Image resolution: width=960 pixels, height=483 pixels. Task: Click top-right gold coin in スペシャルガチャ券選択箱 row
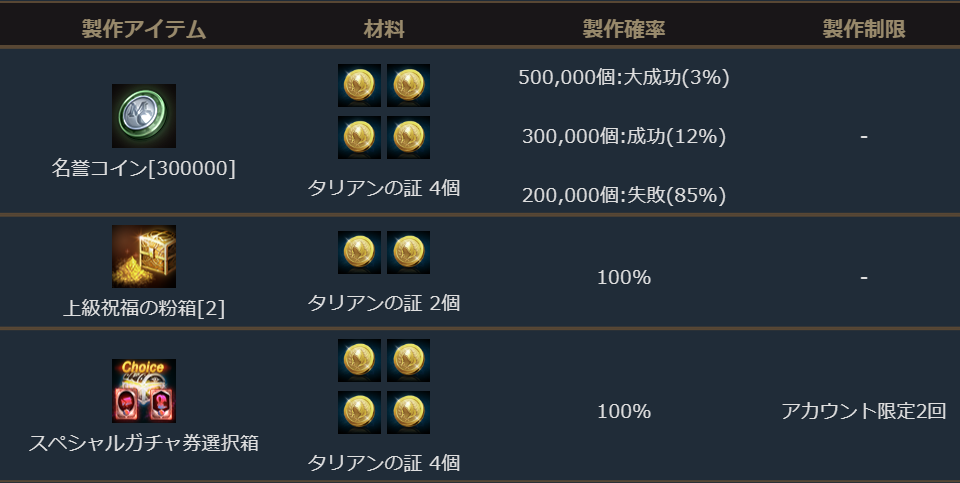pos(409,360)
